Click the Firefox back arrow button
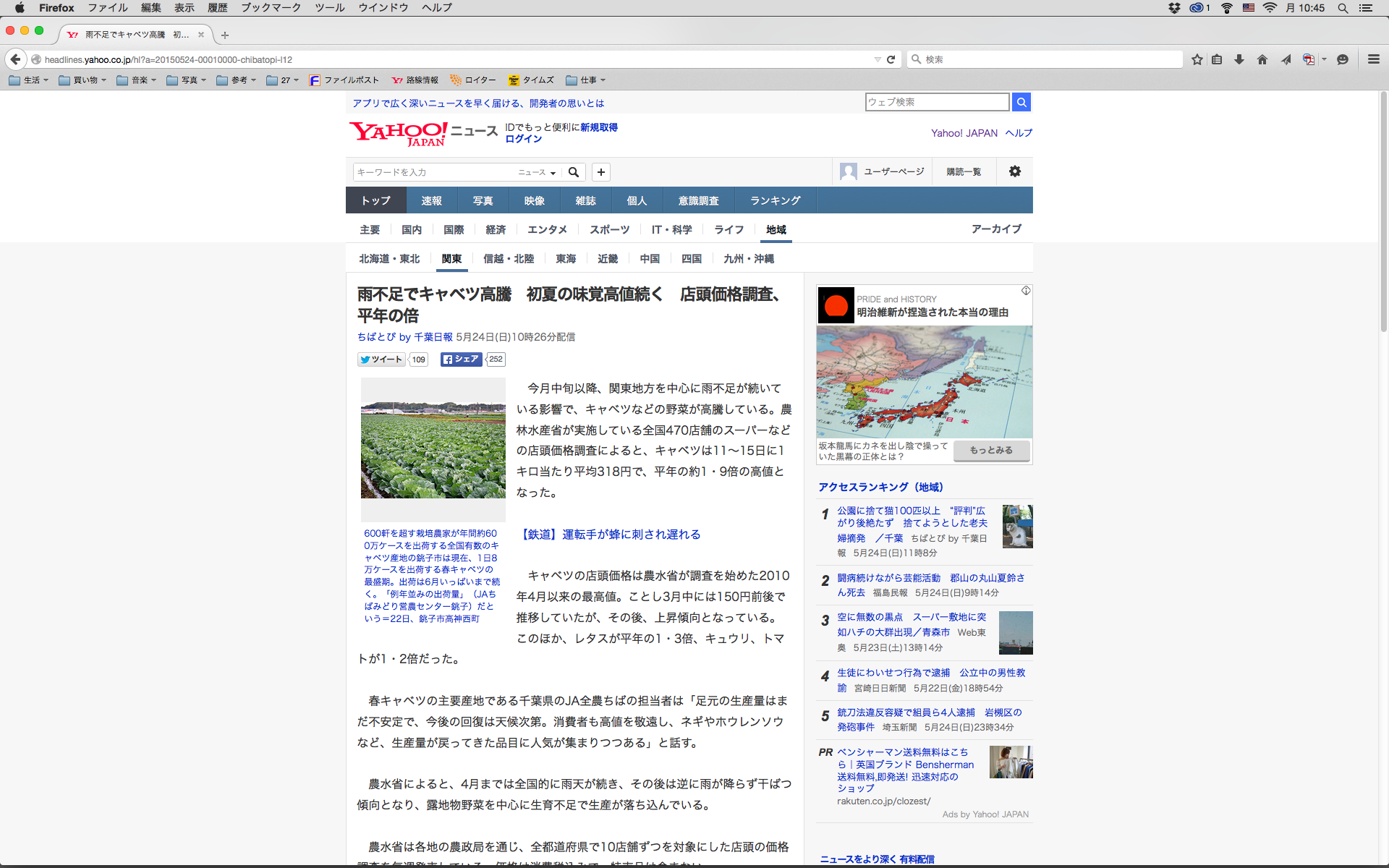Viewport: 1389px width, 868px height. tap(15, 59)
